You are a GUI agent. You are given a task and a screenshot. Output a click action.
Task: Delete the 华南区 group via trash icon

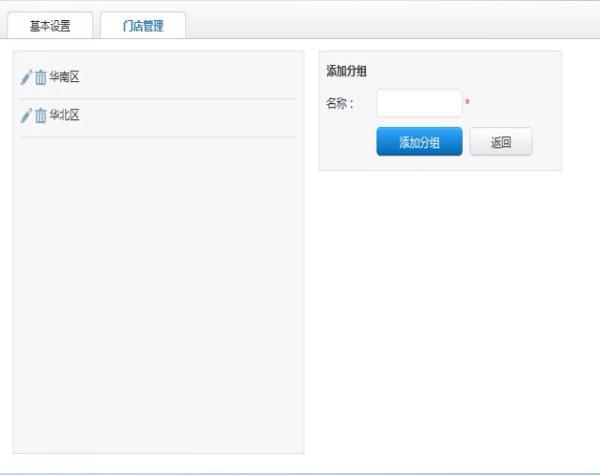tap(41, 77)
